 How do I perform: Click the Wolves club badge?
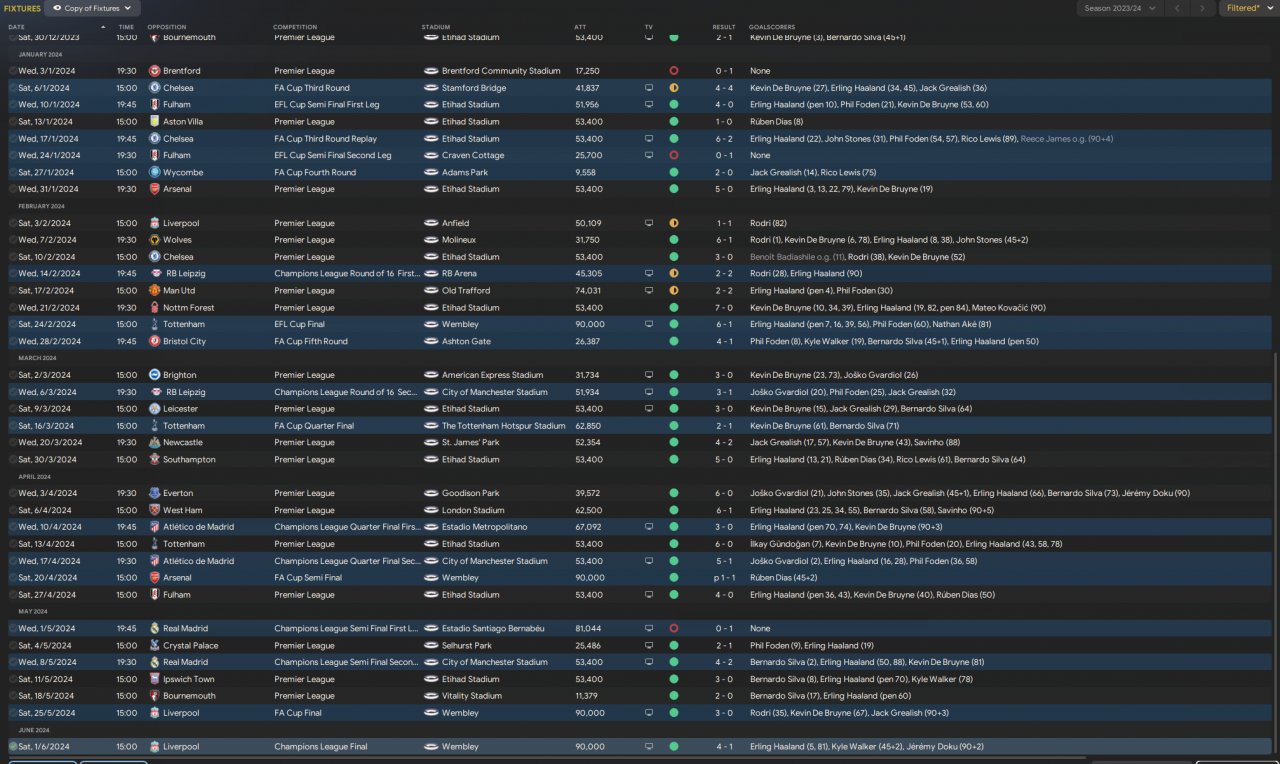154,240
